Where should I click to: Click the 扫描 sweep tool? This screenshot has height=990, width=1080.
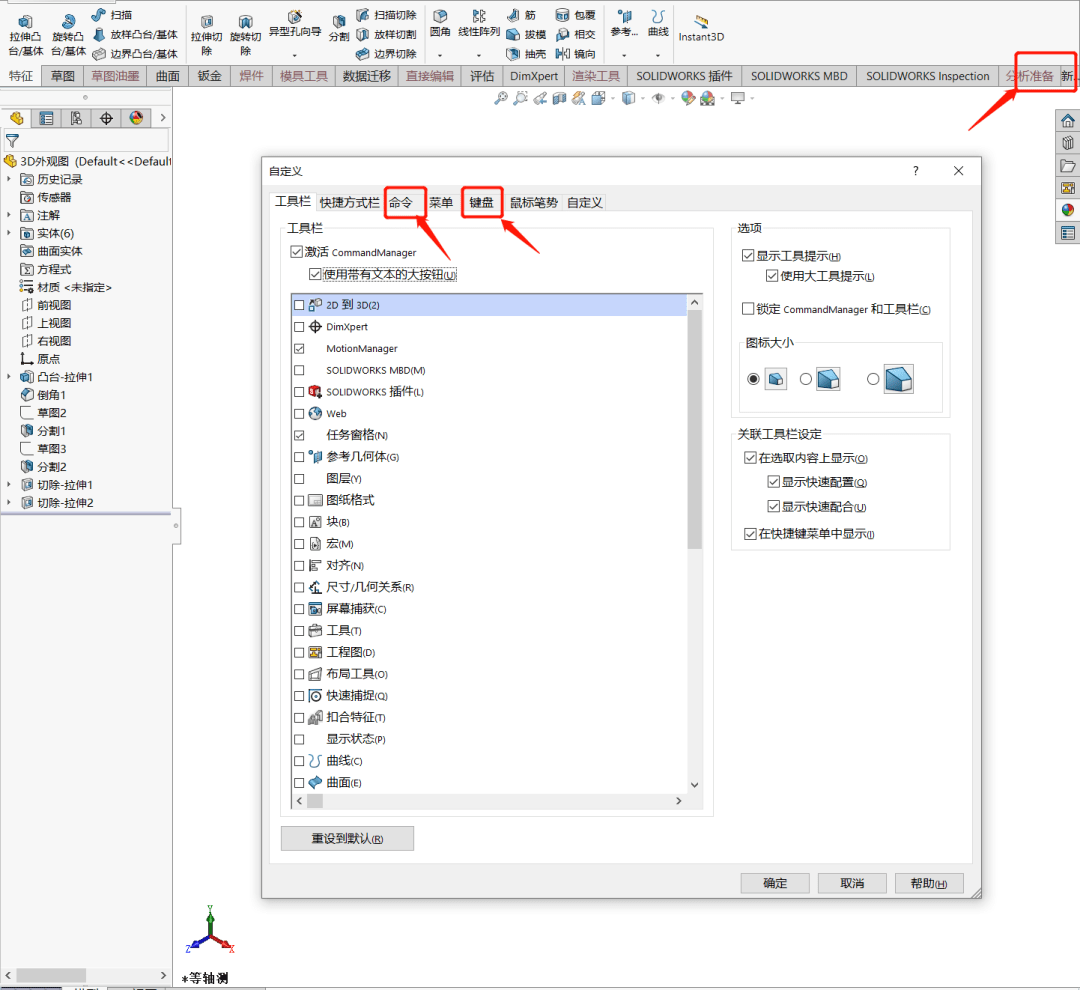click(112, 14)
